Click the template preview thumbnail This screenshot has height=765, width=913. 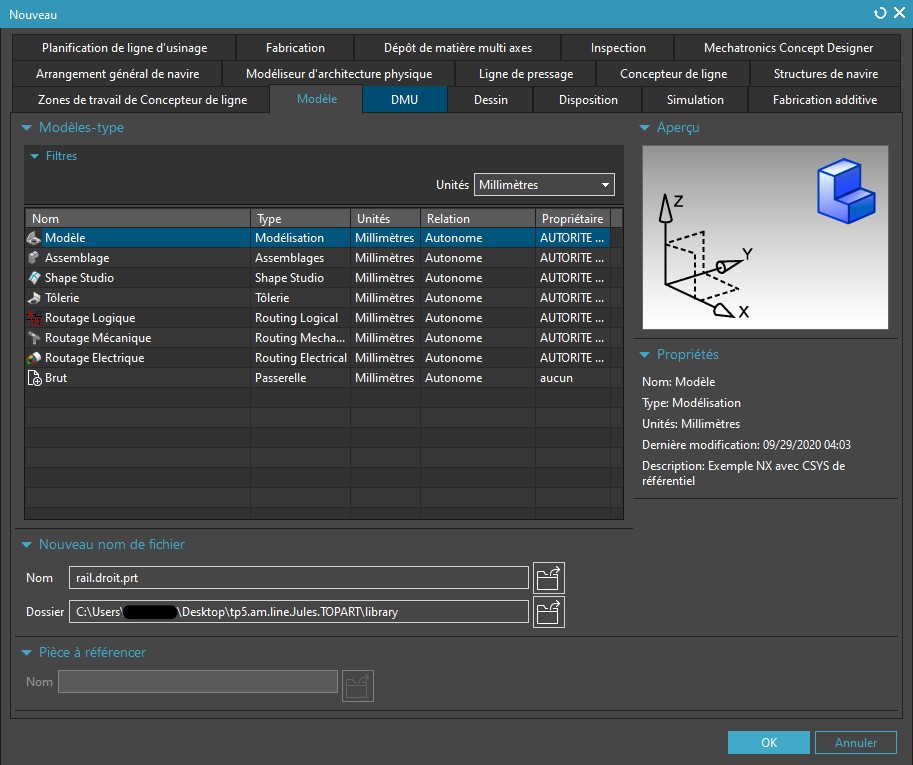[x=765, y=238]
